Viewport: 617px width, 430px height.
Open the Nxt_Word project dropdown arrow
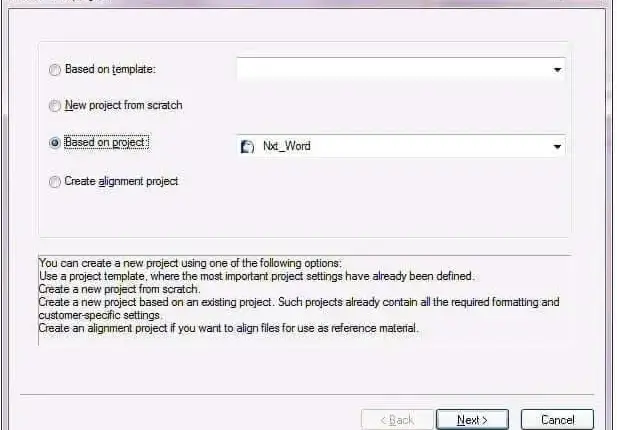pos(557,147)
